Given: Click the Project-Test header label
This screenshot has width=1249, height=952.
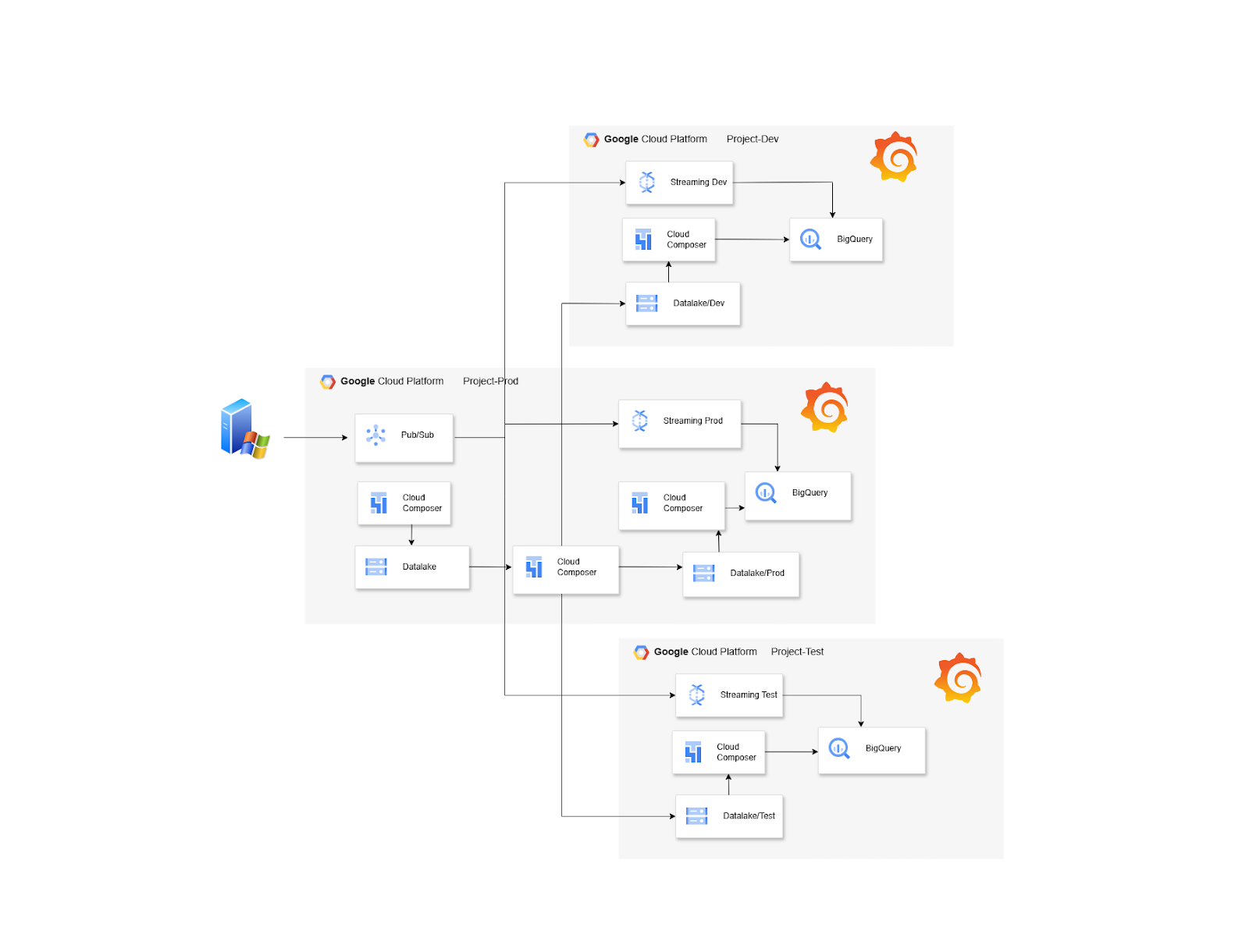Looking at the screenshot, I should [x=797, y=652].
